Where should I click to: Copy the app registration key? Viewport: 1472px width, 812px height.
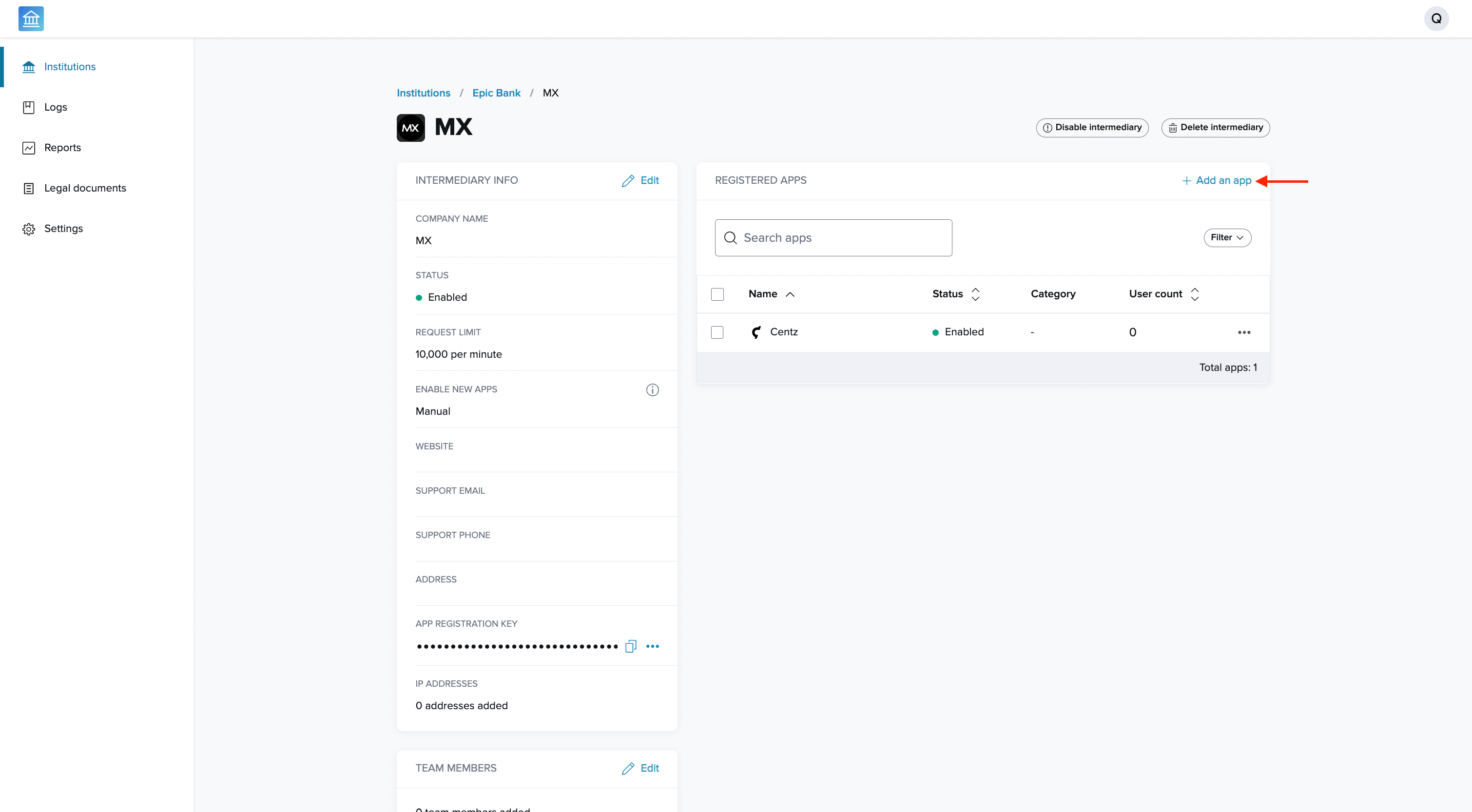point(631,646)
